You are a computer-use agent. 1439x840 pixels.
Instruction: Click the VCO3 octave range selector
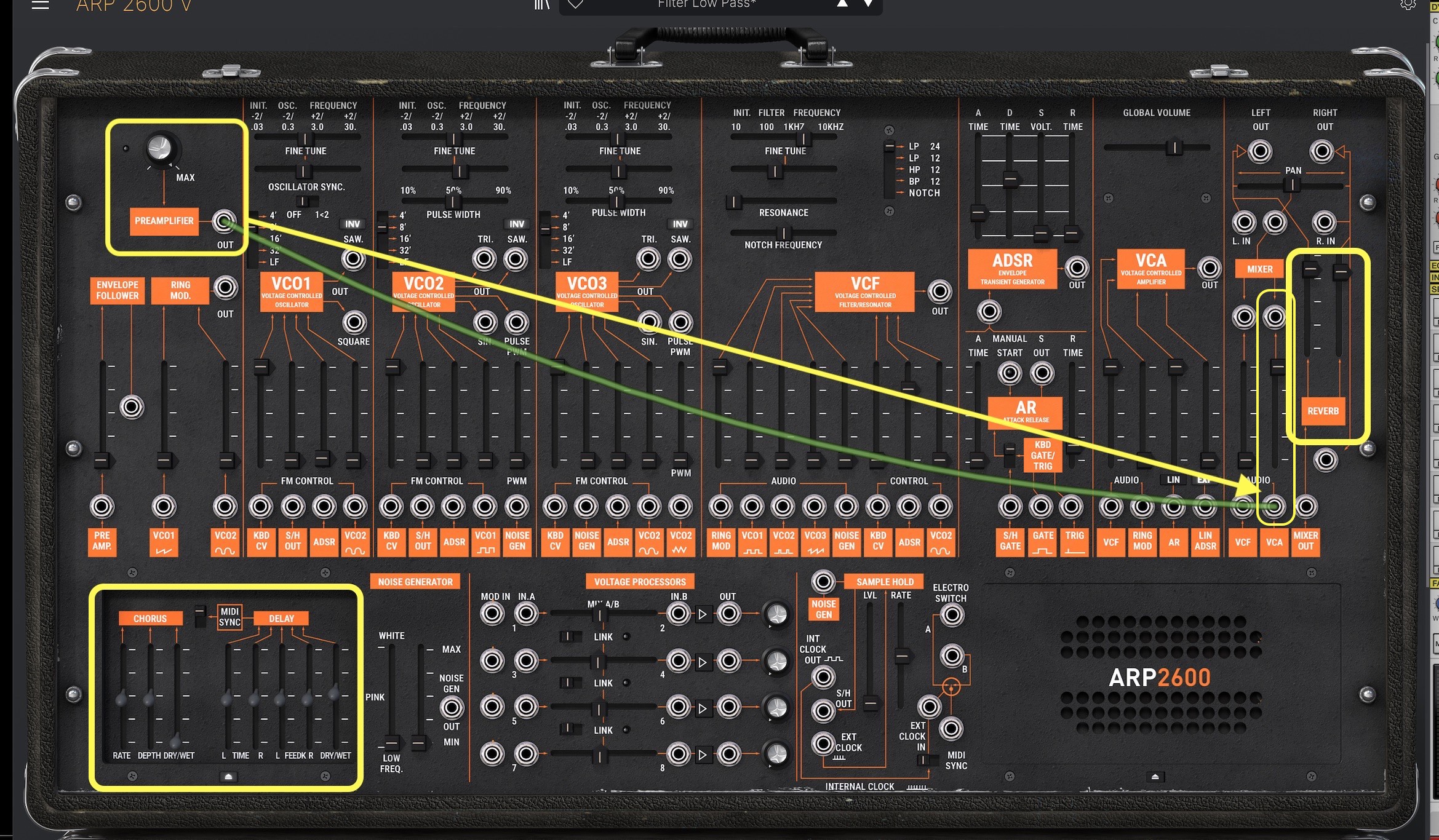point(545,239)
